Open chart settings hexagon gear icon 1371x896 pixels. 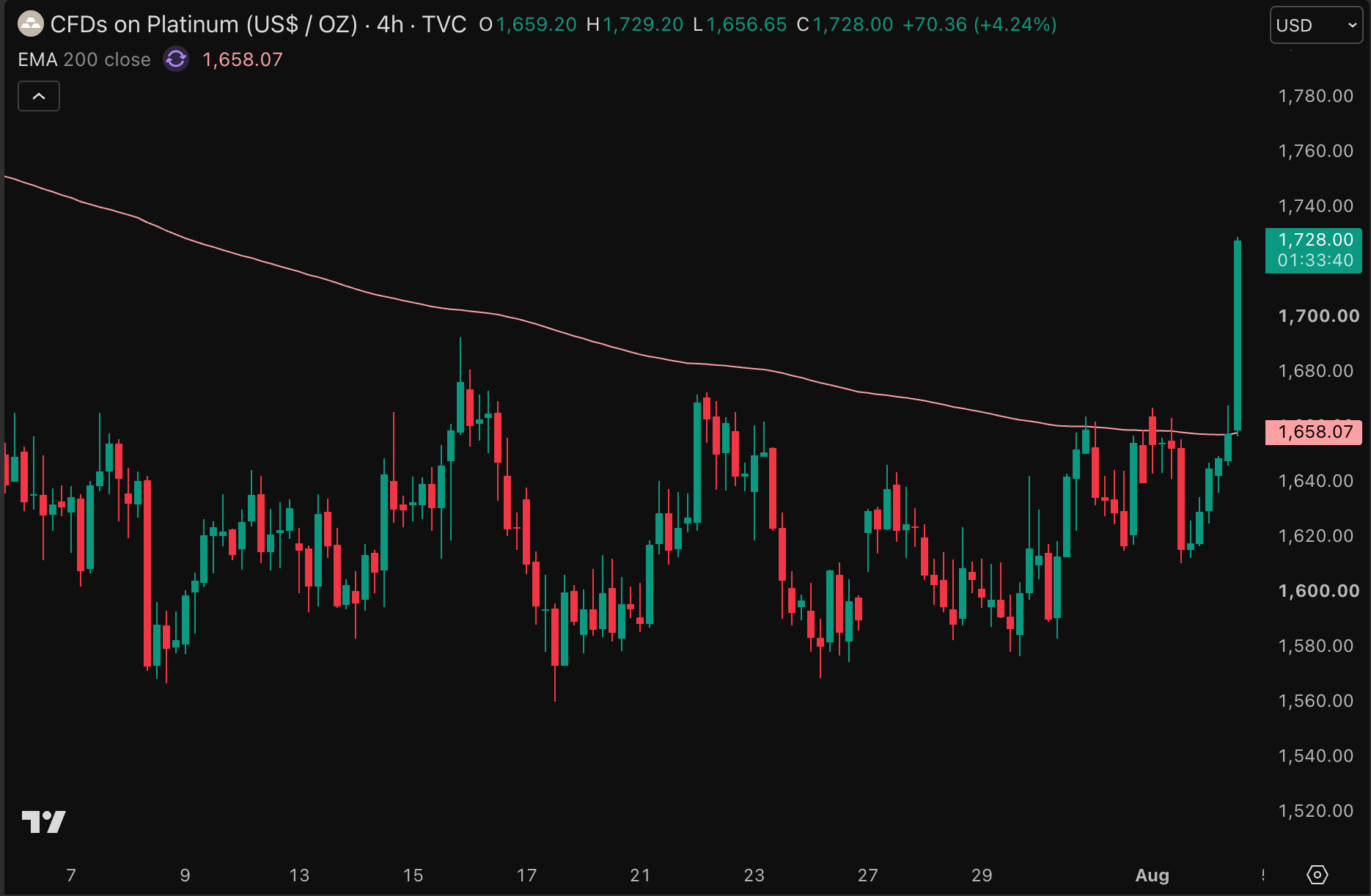click(x=1317, y=875)
